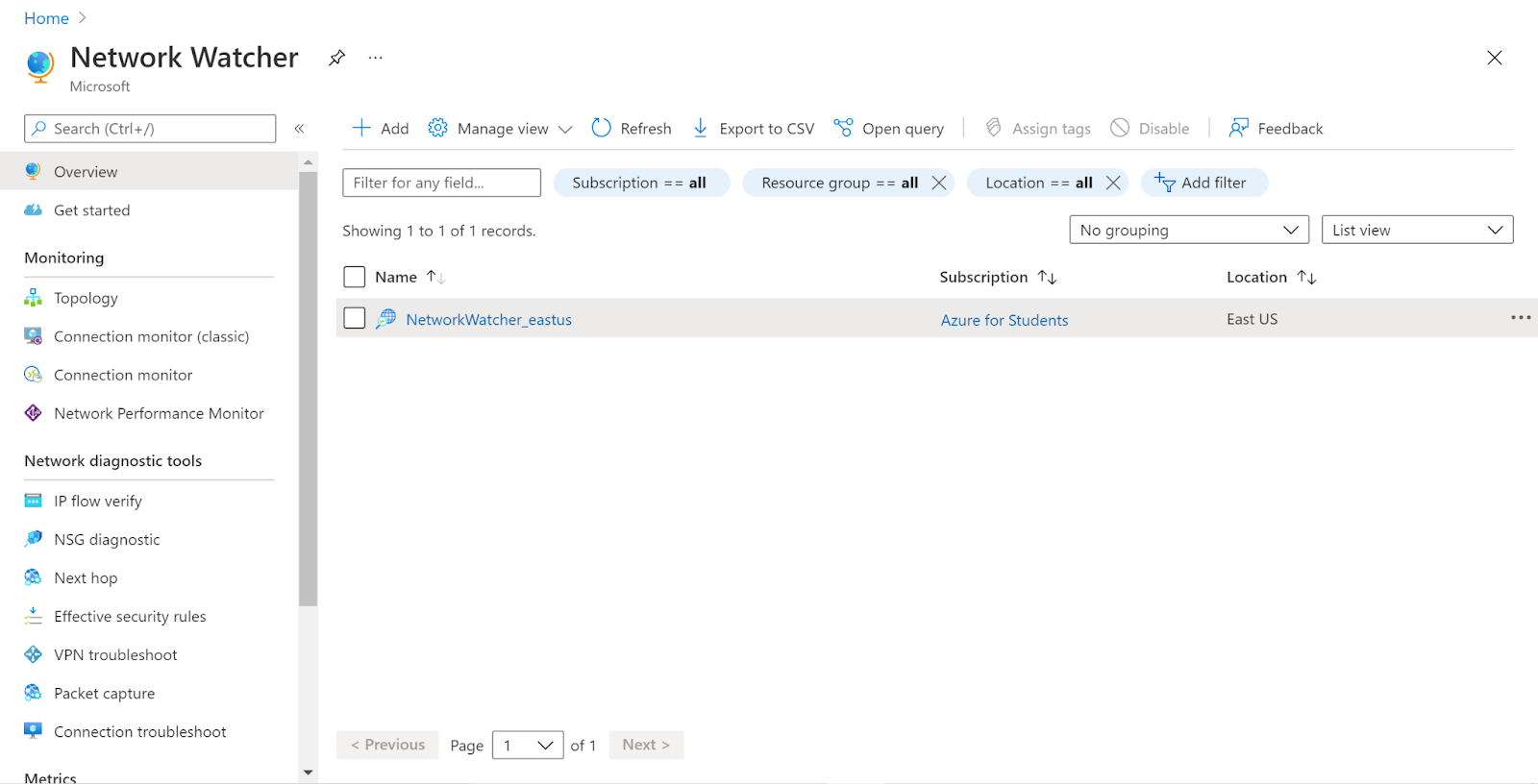The height and width of the screenshot is (784, 1538).
Task: Pin Network Watcher to dashboard
Action: 336,58
